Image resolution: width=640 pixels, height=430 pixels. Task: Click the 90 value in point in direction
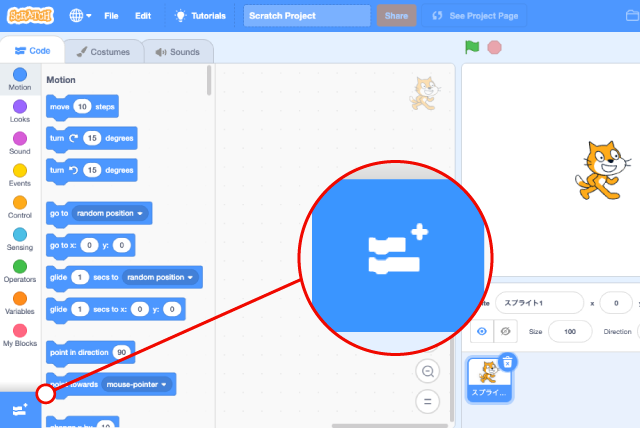[121, 352]
